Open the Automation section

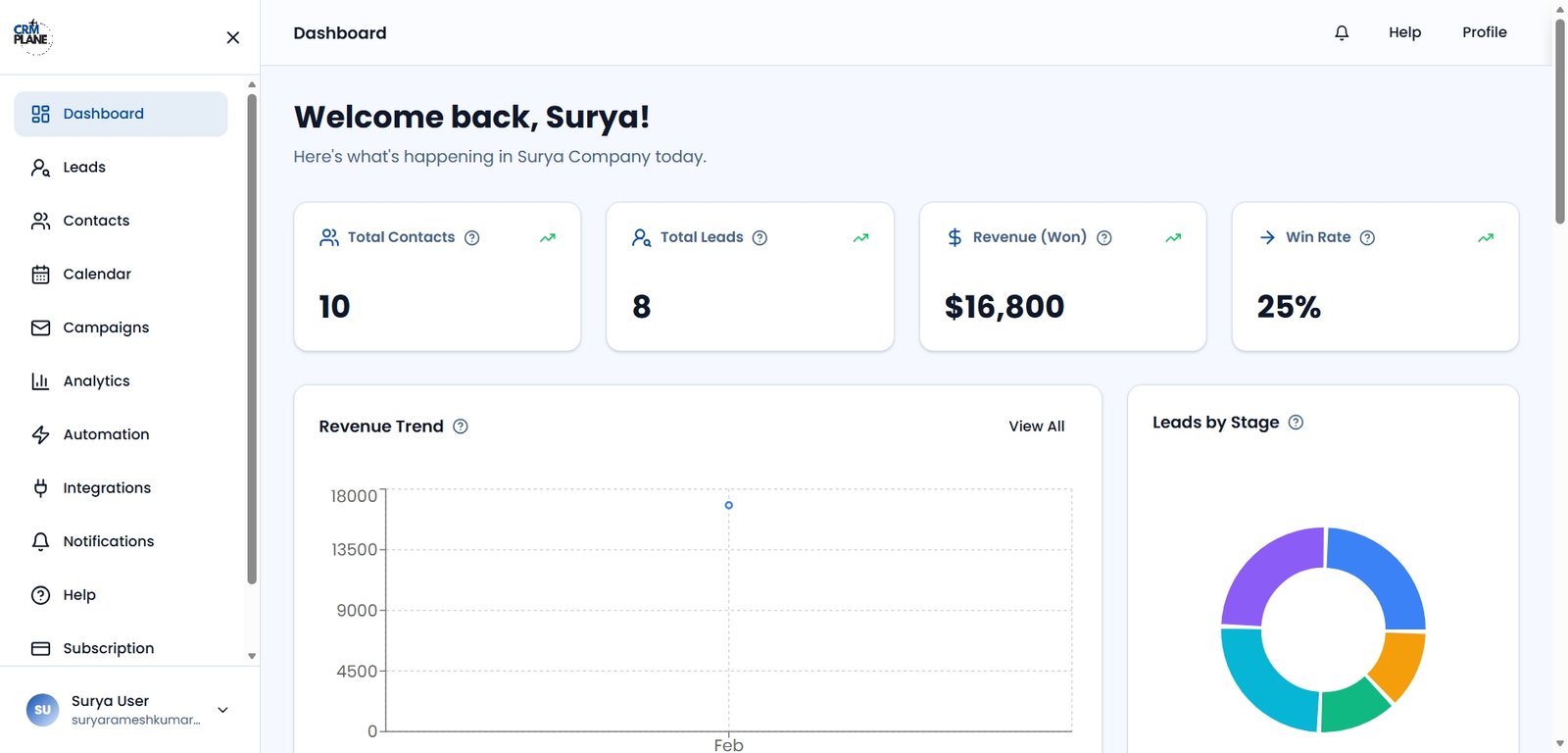coord(106,434)
